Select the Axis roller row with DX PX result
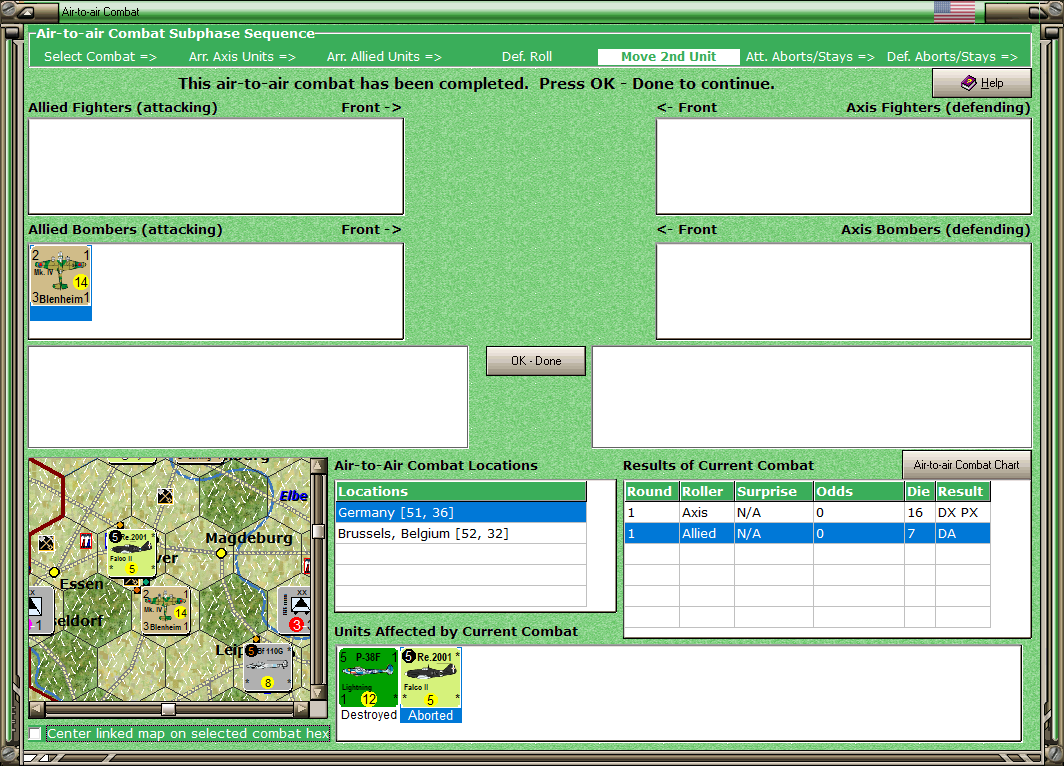The width and height of the screenshot is (1064, 766). (x=807, y=512)
